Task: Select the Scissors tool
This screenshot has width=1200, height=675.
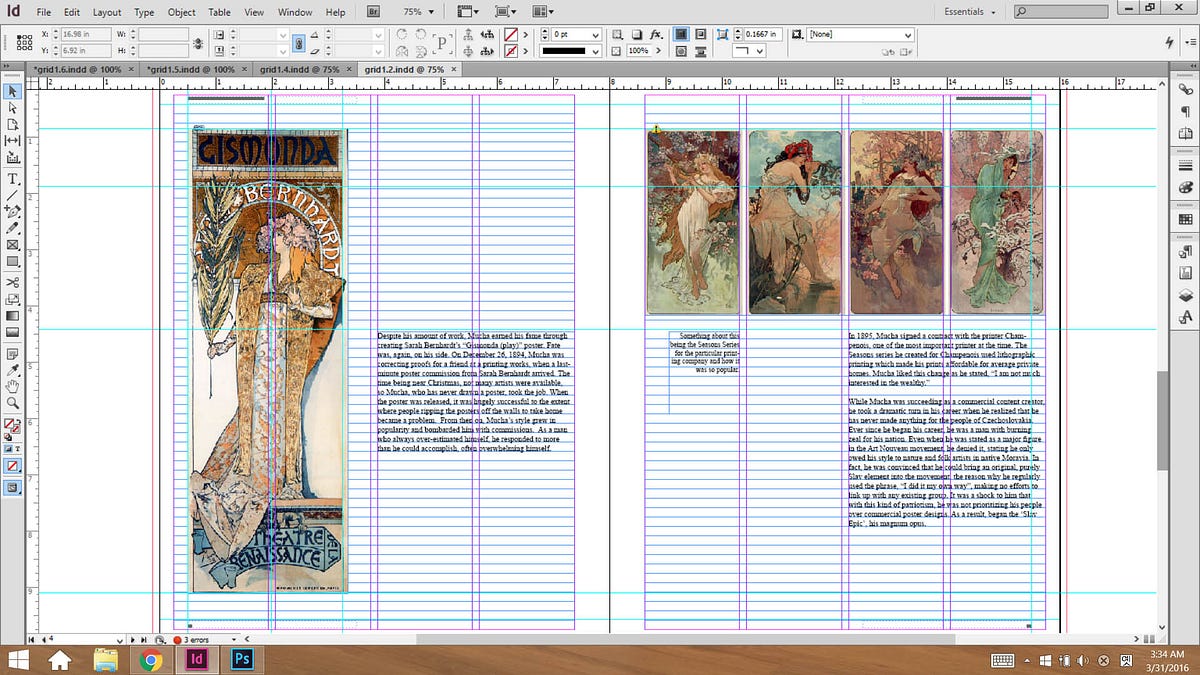Action: [13, 281]
